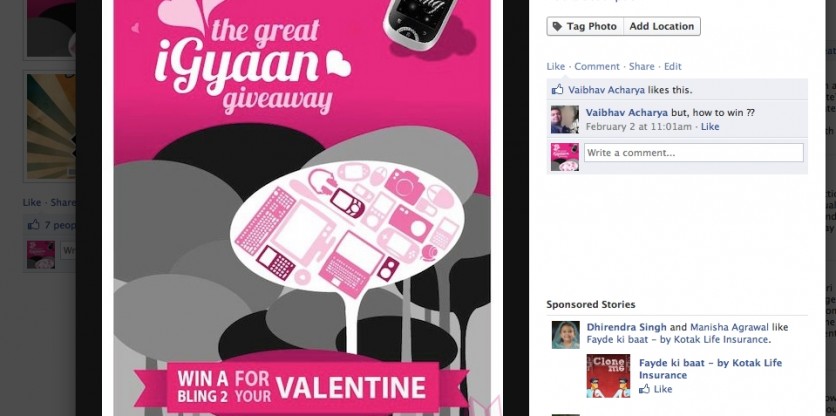Like Vaibhav Acharya's comment
Viewport: 836px width, 416px height.
click(x=710, y=126)
